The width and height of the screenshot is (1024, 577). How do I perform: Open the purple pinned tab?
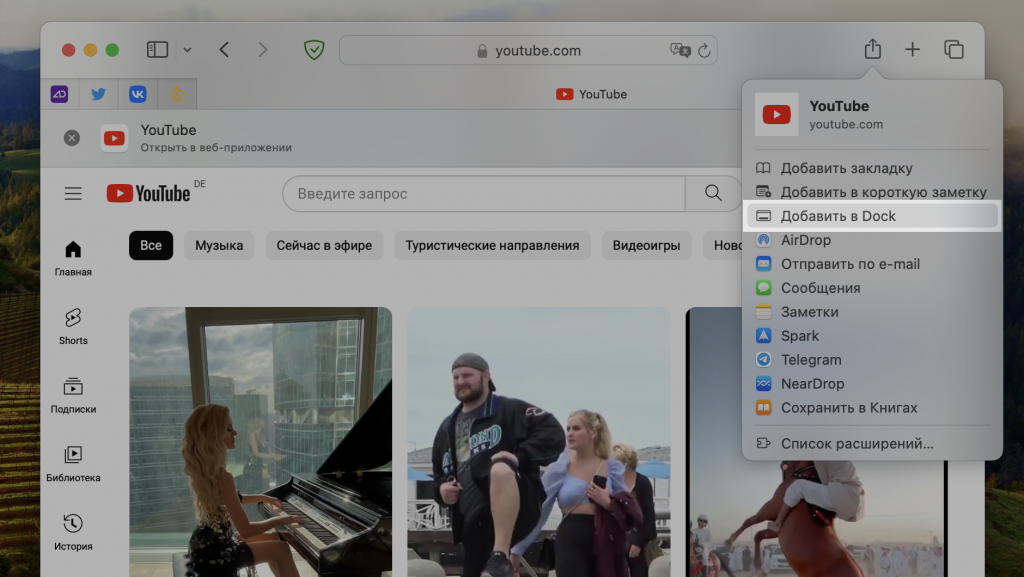point(59,94)
